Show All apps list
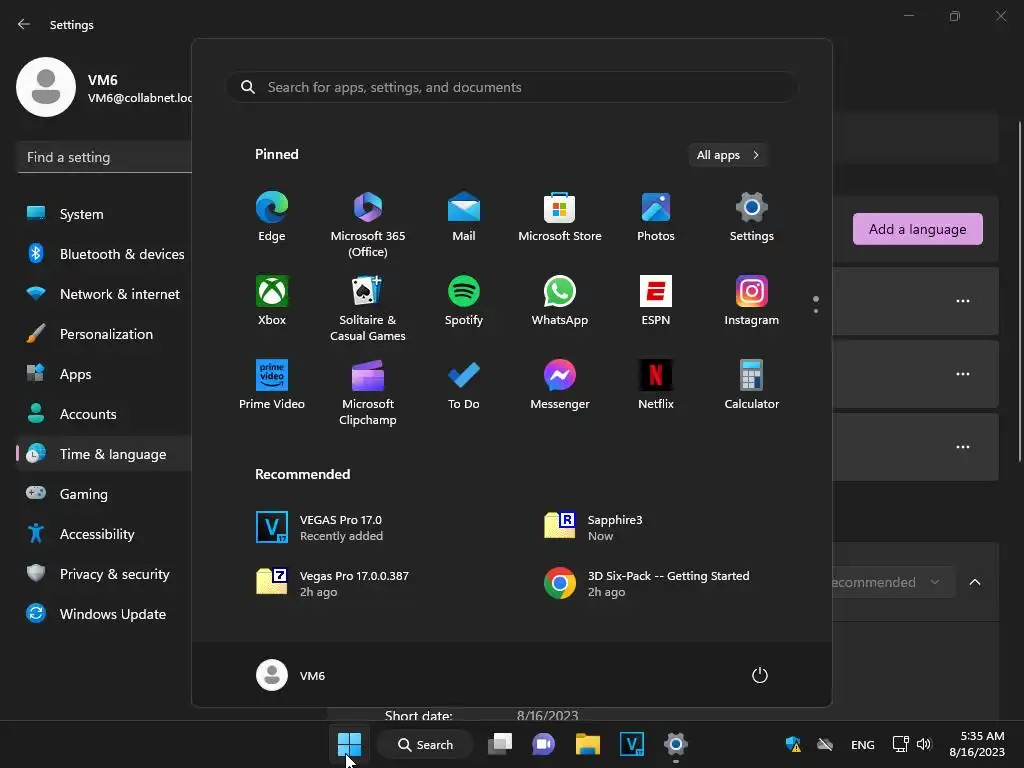 728,155
